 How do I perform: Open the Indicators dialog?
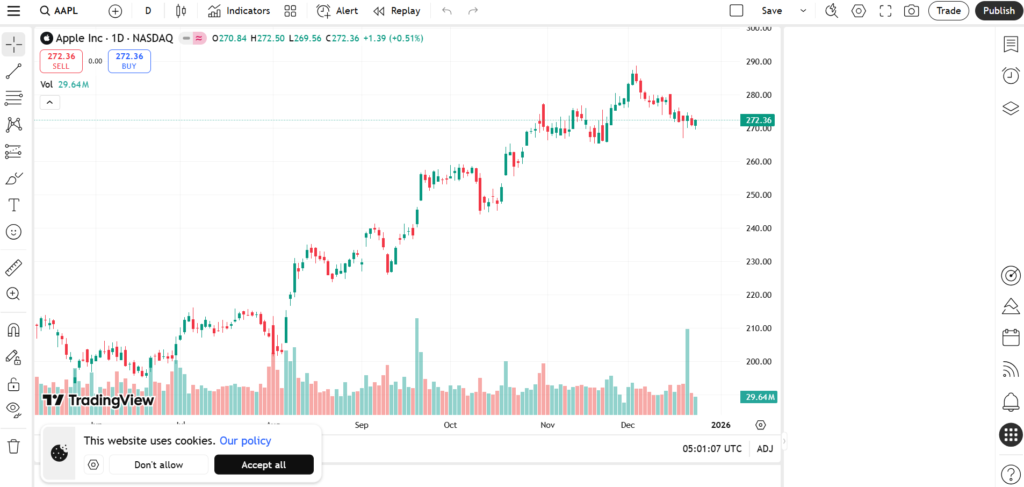click(x=238, y=10)
